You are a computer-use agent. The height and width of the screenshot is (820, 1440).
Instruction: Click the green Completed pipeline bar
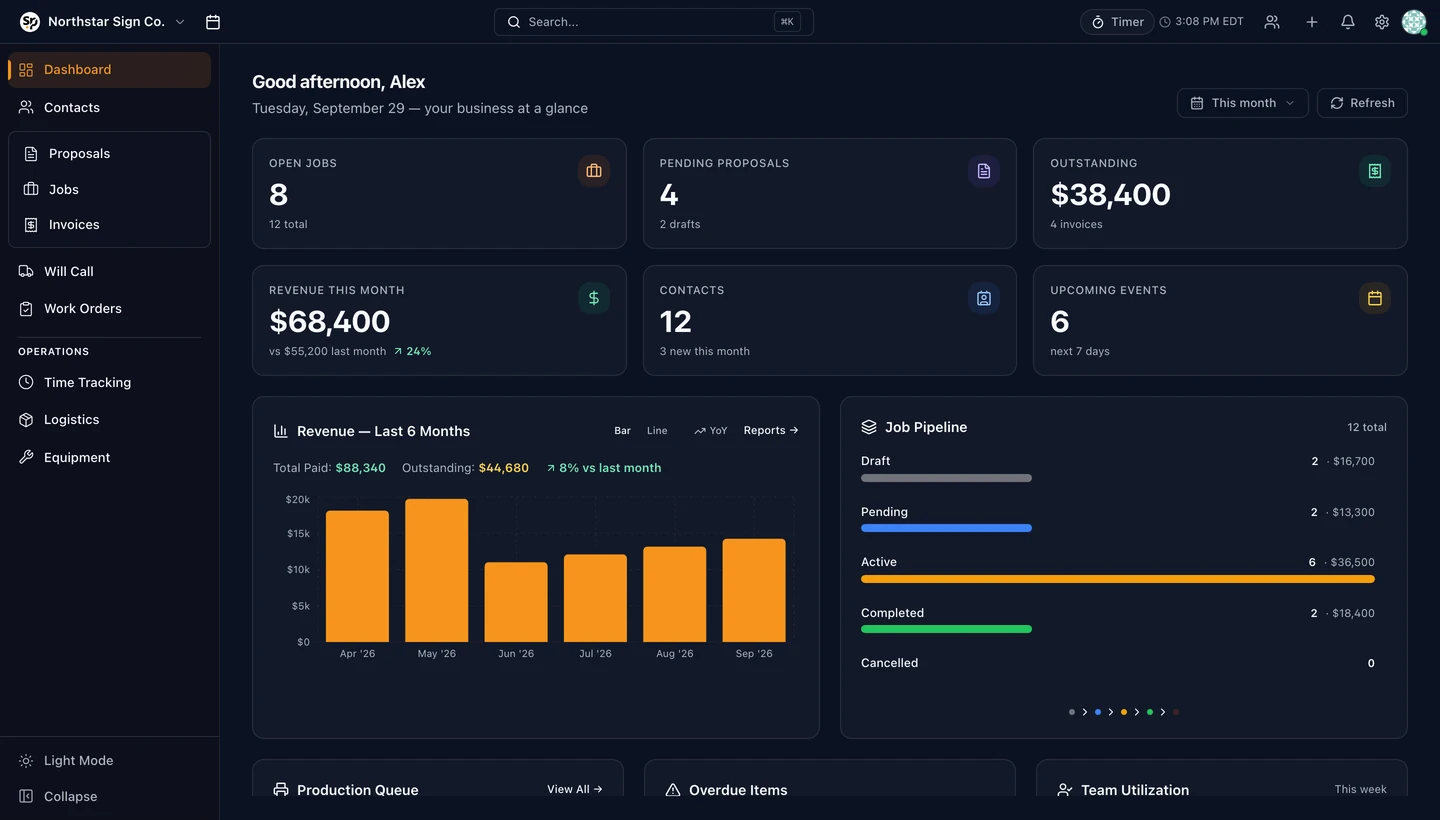click(x=946, y=629)
